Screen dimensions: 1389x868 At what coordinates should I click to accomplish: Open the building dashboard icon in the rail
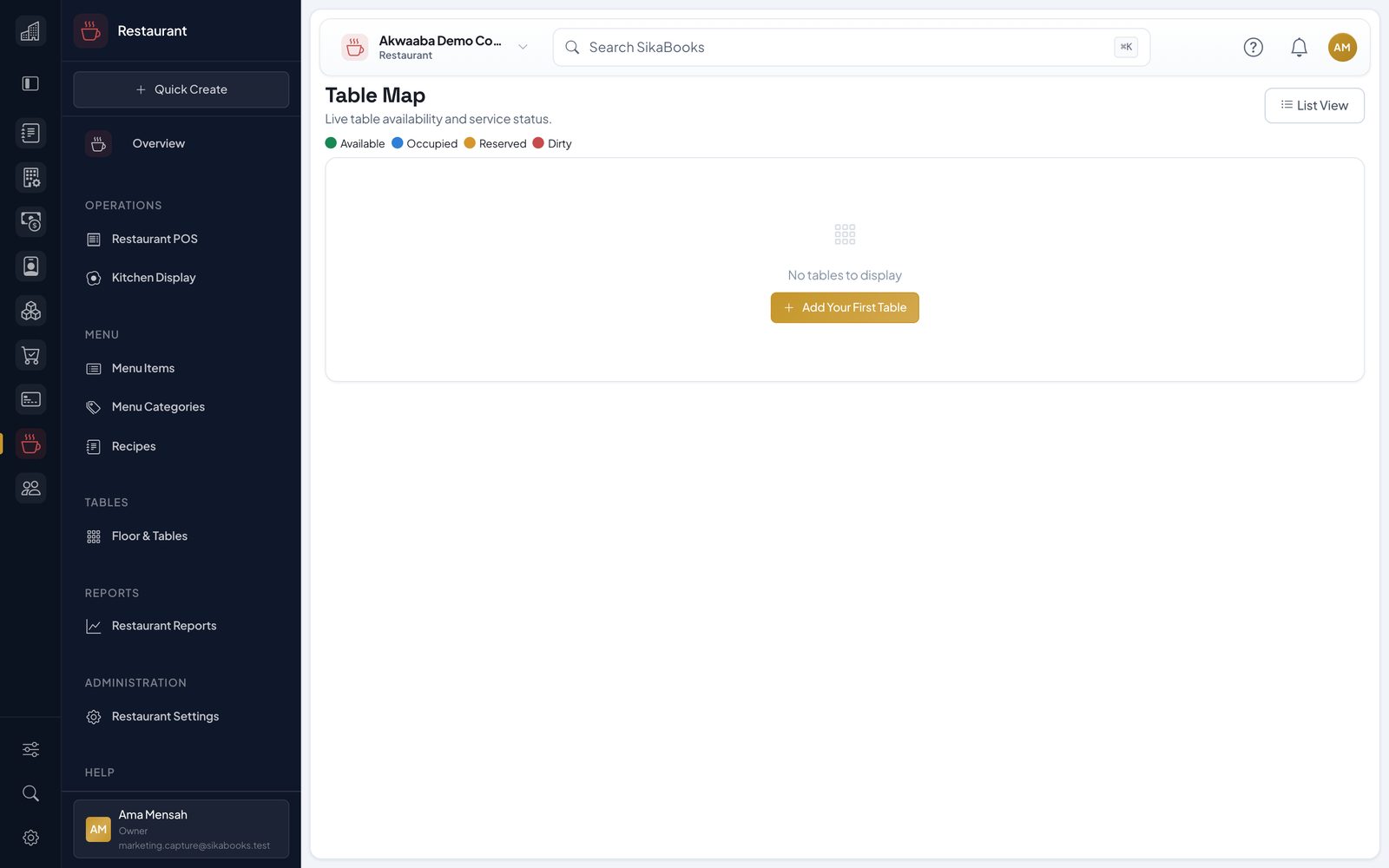[30, 31]
